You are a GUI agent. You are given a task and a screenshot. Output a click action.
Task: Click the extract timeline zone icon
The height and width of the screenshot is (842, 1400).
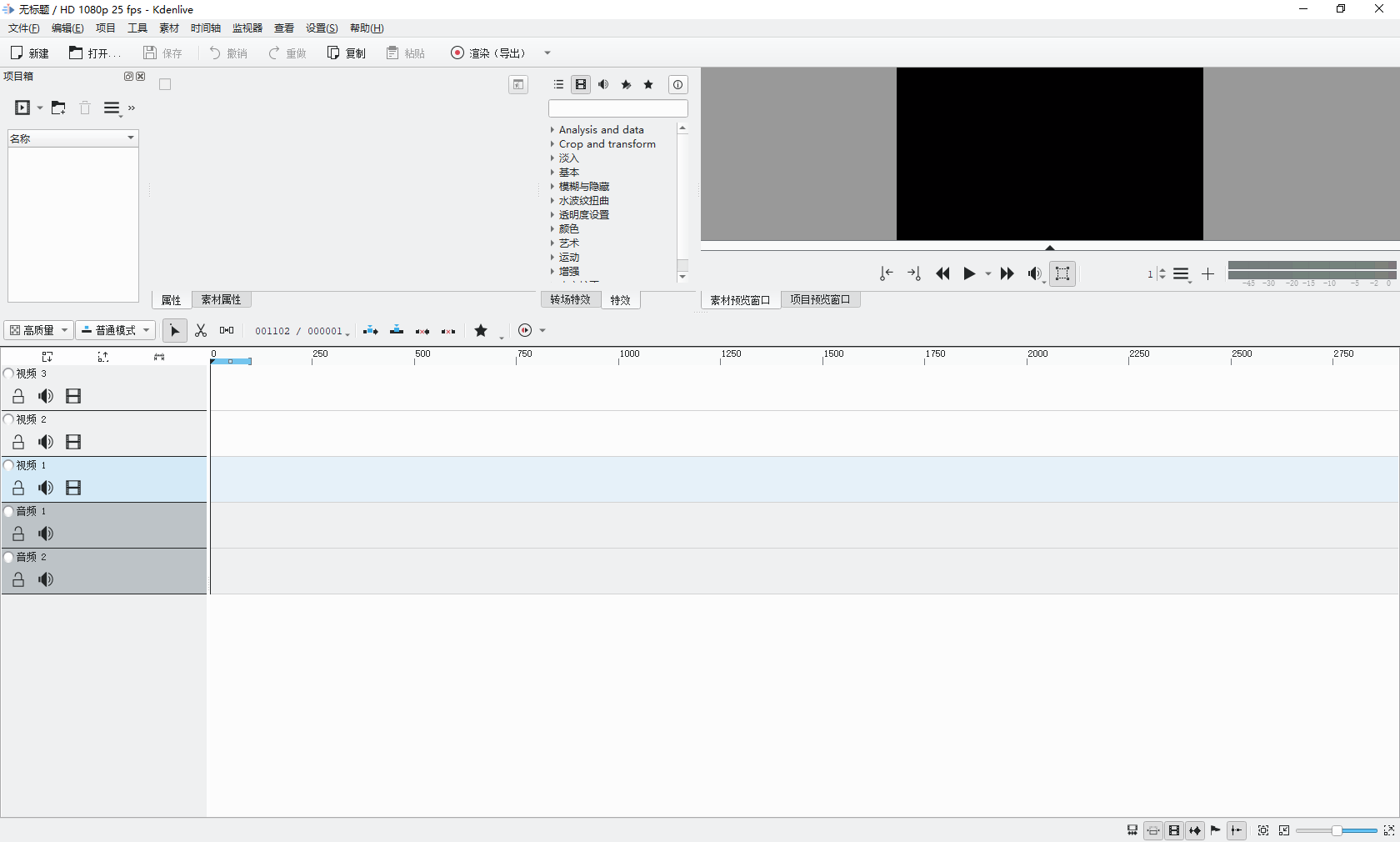(422, 331)
